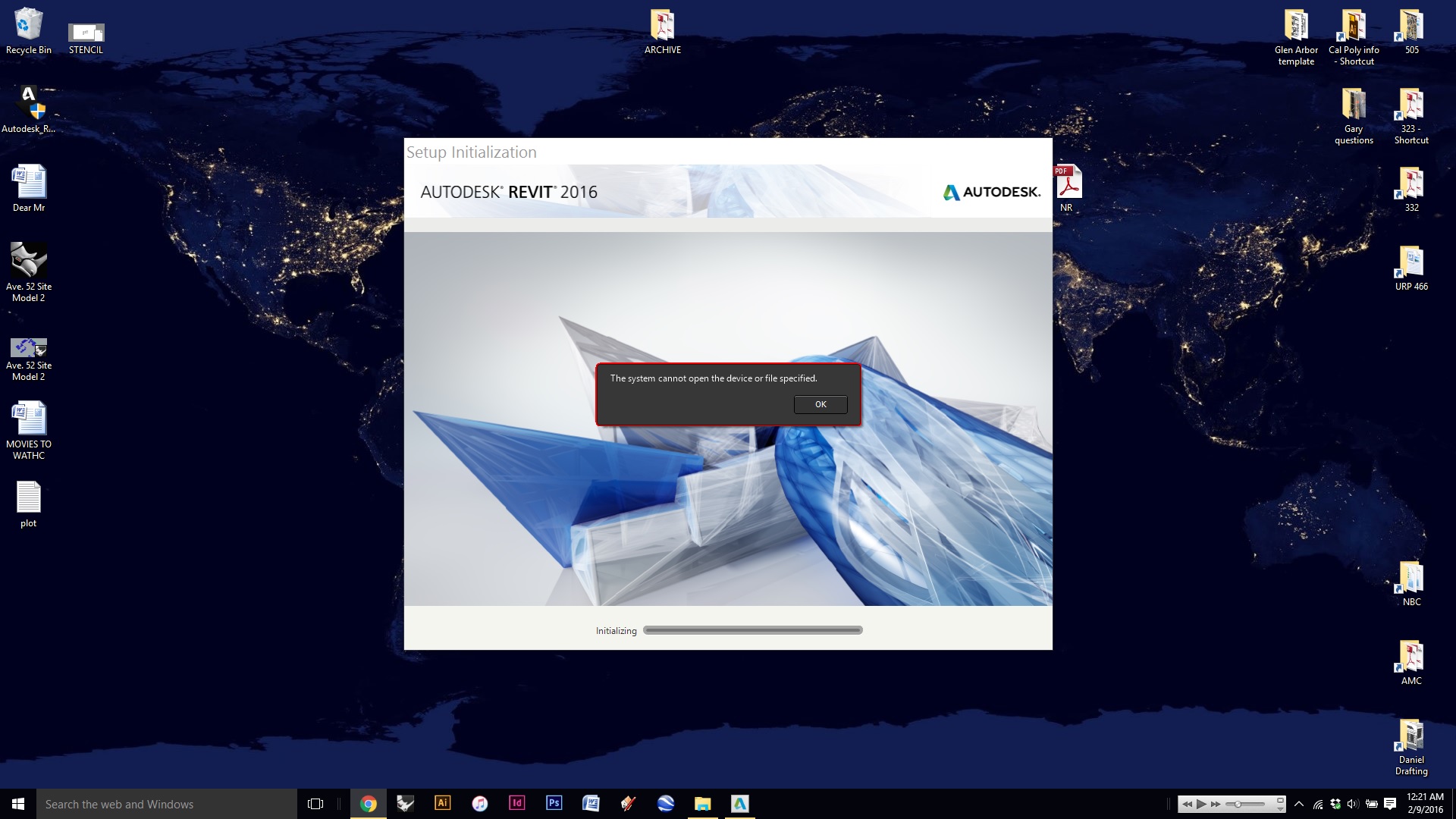This screenshot has height=819, width=1456.
Task: Open the iTunes mini toolbar dropdown arrow
Action: [x=1281, y=809]
